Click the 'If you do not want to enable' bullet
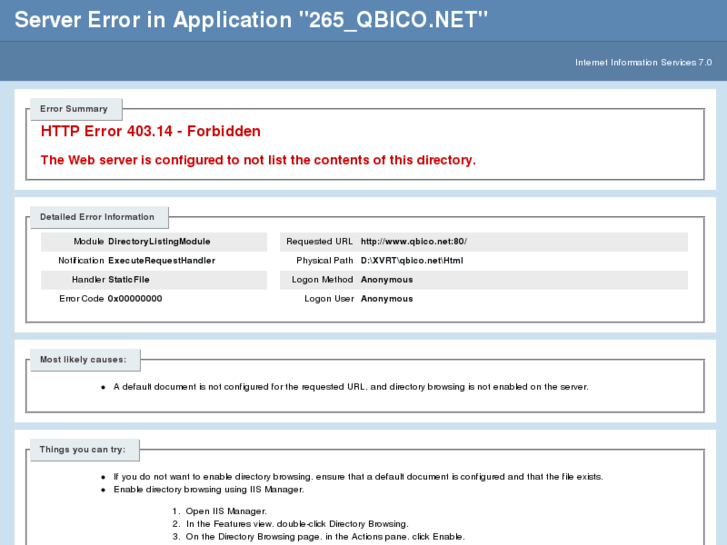This screenshot has width=727, height=545. pos(358,477)
